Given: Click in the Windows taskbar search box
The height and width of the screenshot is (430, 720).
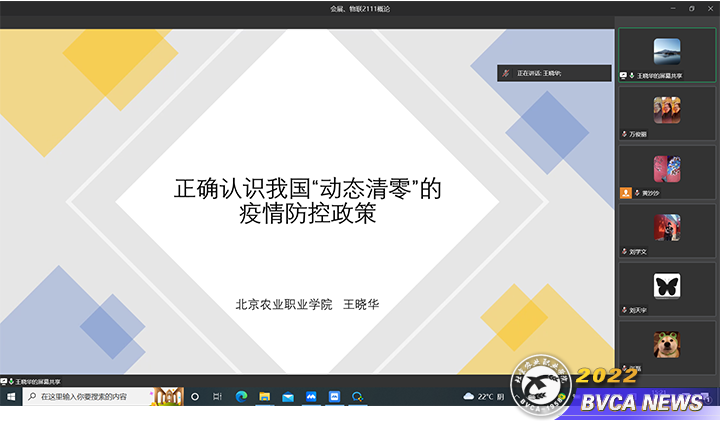Looking at the screenshot, I should (90, 397).
